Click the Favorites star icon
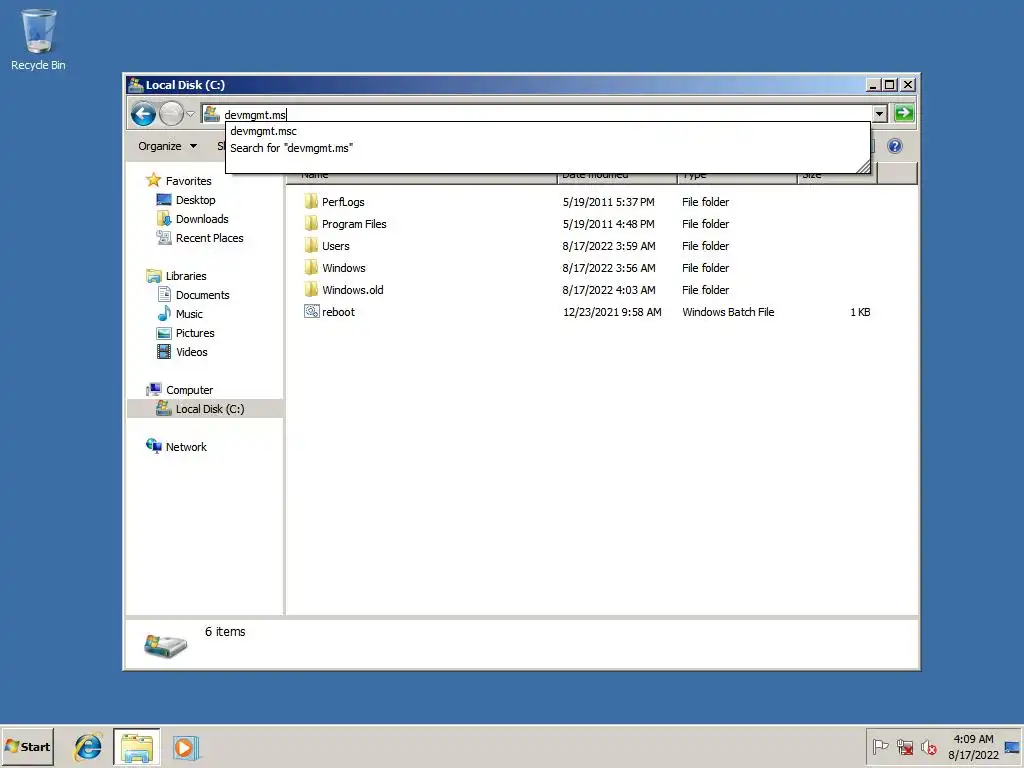This screenshot has height=768, width=1024. tap(153, 180)
